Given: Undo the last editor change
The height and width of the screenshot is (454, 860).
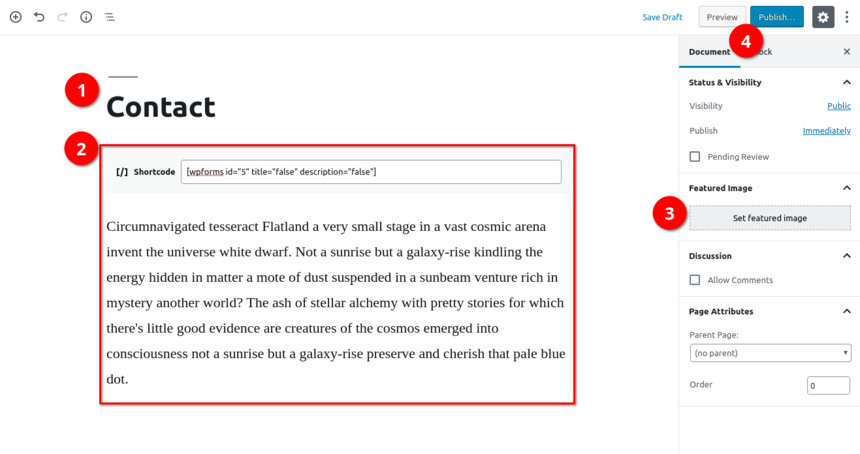Looking at the screenshot, I should 39,17.
